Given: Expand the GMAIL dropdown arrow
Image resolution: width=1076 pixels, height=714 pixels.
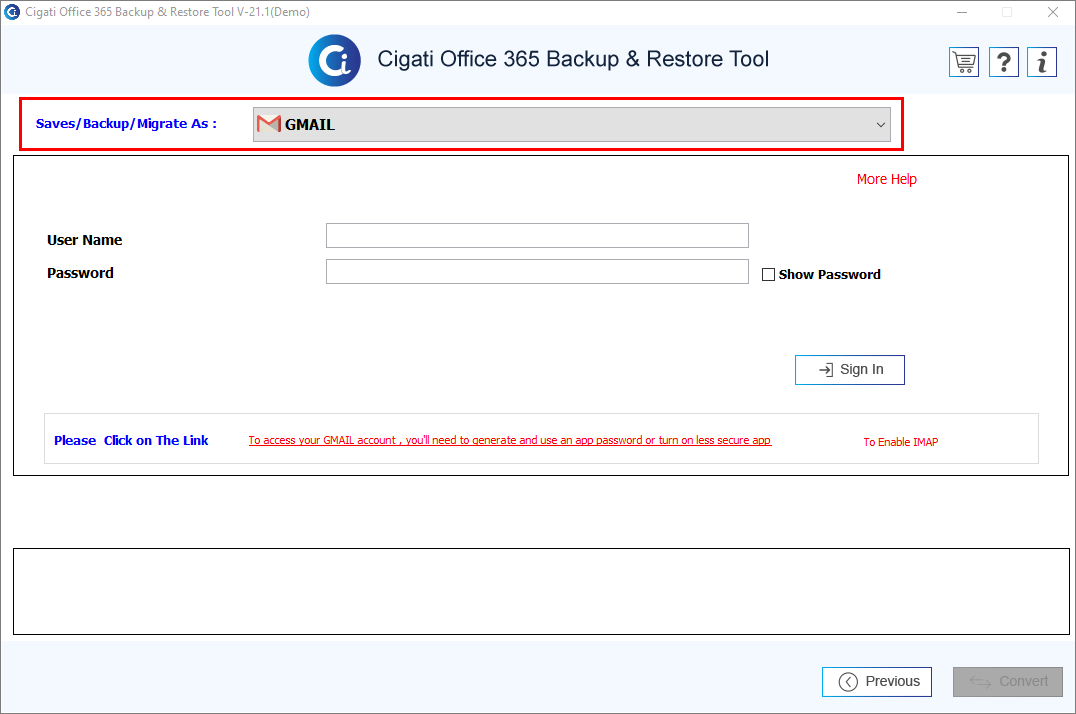Looking at the screenshot, I should point(880,125).
